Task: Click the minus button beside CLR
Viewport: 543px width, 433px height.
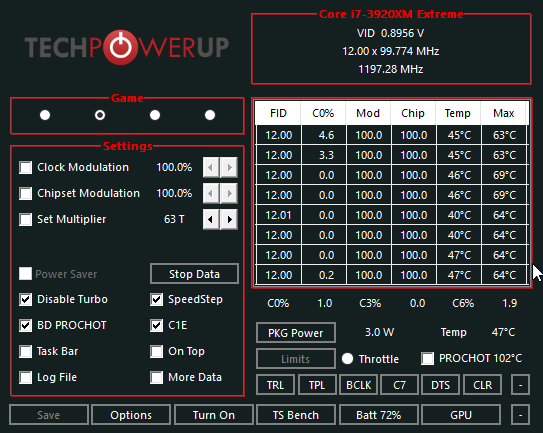Action: pyautogui.click(x=520, y=385)
